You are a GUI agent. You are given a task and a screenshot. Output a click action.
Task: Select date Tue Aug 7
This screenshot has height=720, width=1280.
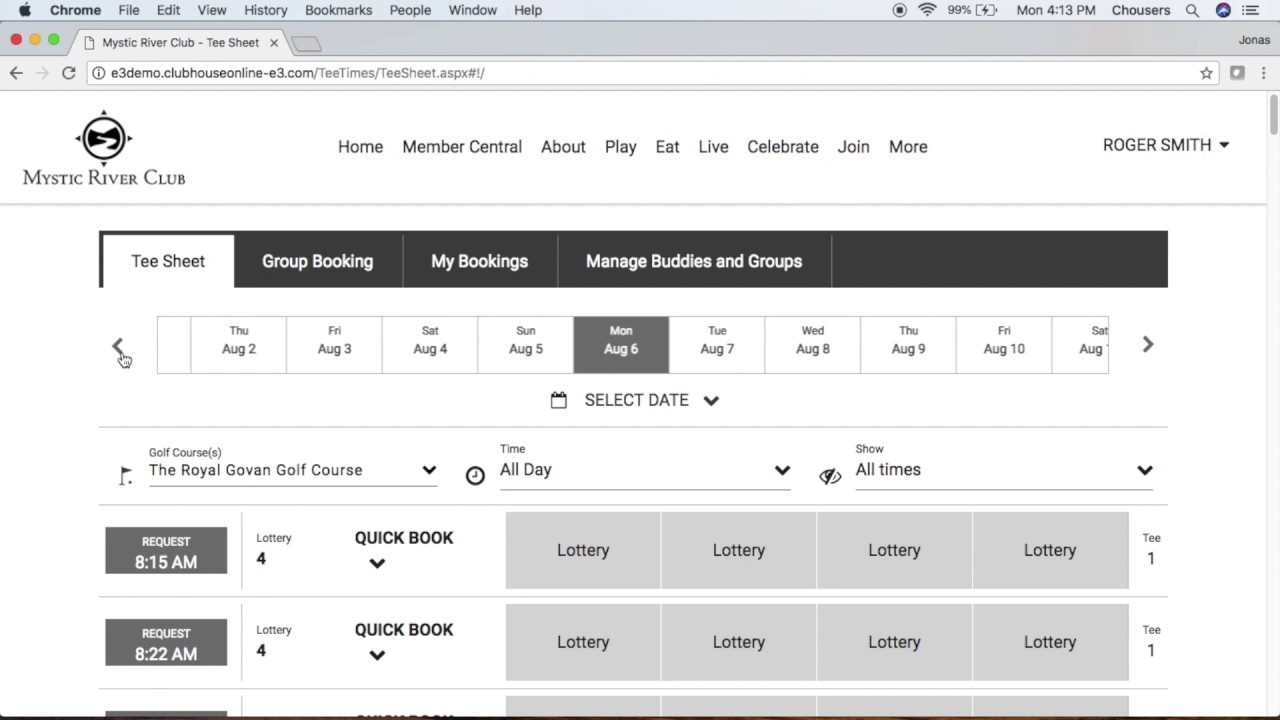coord(717,345)
